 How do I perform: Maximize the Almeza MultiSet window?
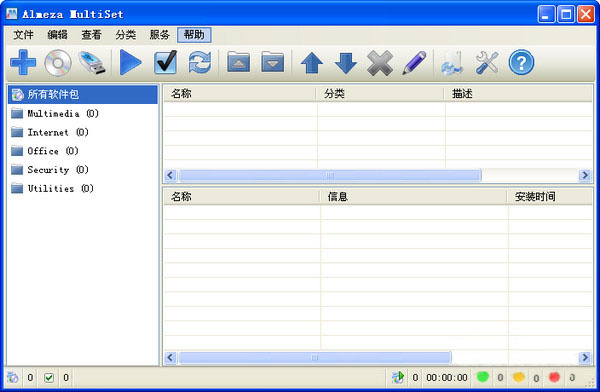566,15
